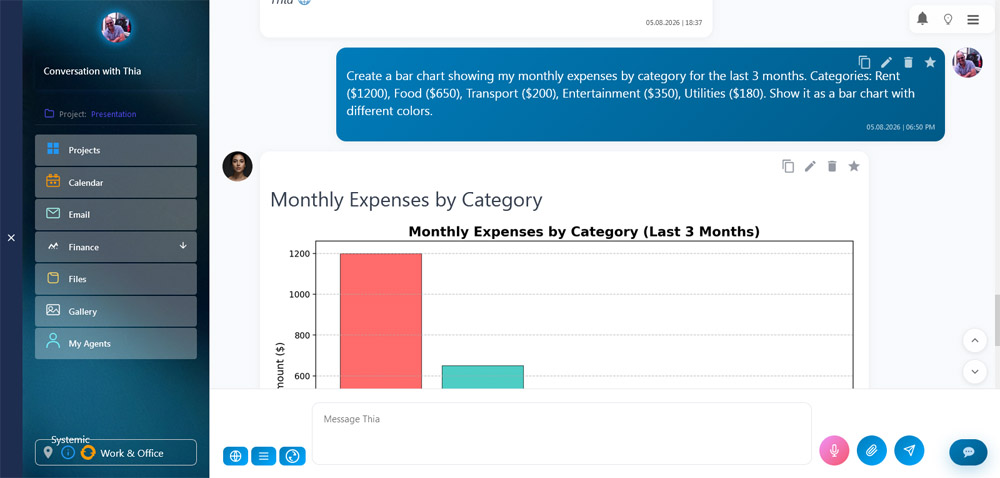
Task: Click the earth button left of message box
Action: [292, 456]
